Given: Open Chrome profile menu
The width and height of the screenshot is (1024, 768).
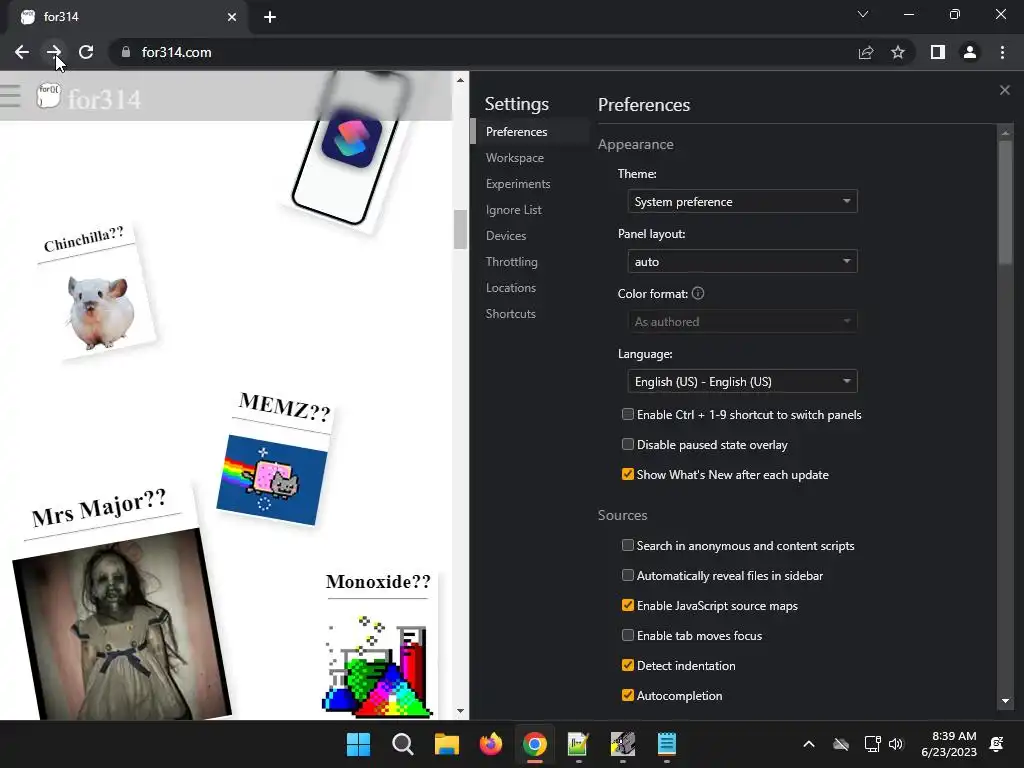Looking at the screenshot, I should tap(970, 52).
